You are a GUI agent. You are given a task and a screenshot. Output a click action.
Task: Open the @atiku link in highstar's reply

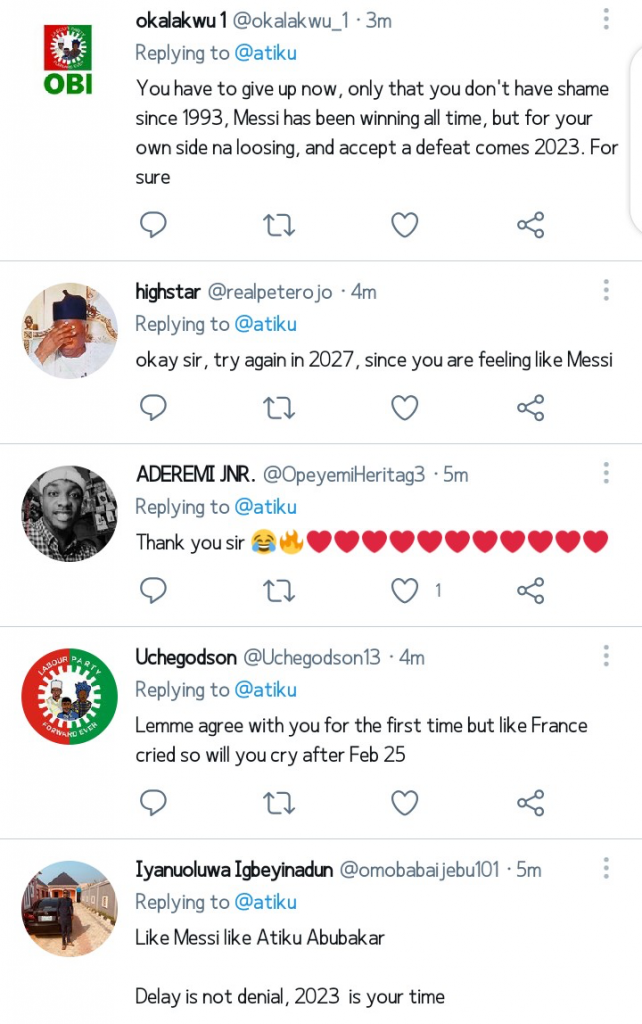click(265, 324)
